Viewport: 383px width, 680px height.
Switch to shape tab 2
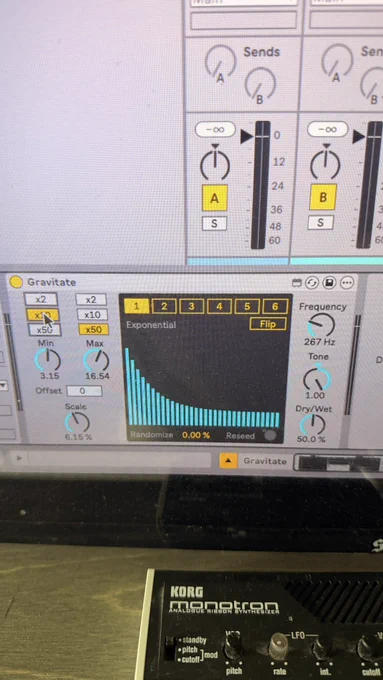pyautogui.click(x=164, y=307)
